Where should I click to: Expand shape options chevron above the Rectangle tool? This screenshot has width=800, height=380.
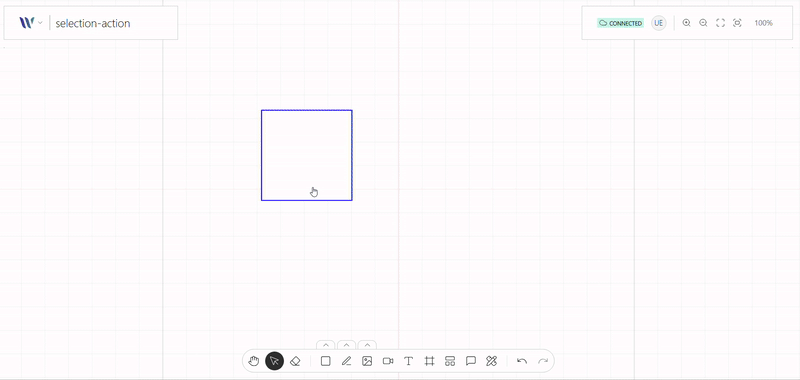tap(326, 345)
